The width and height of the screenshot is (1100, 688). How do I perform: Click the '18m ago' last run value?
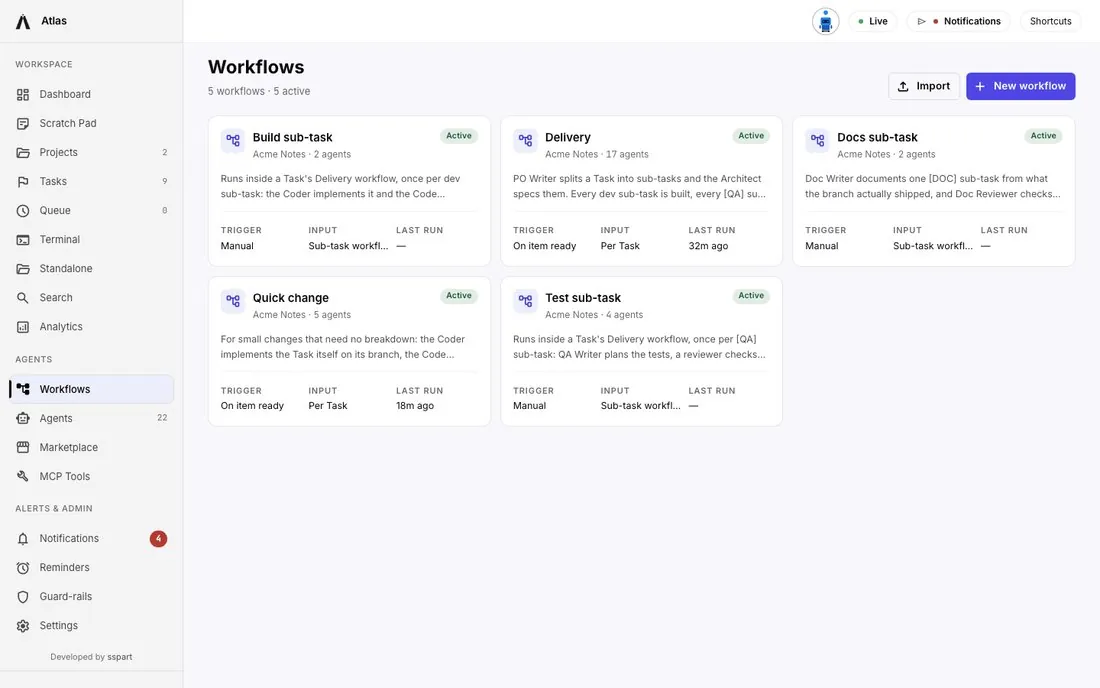415,406
